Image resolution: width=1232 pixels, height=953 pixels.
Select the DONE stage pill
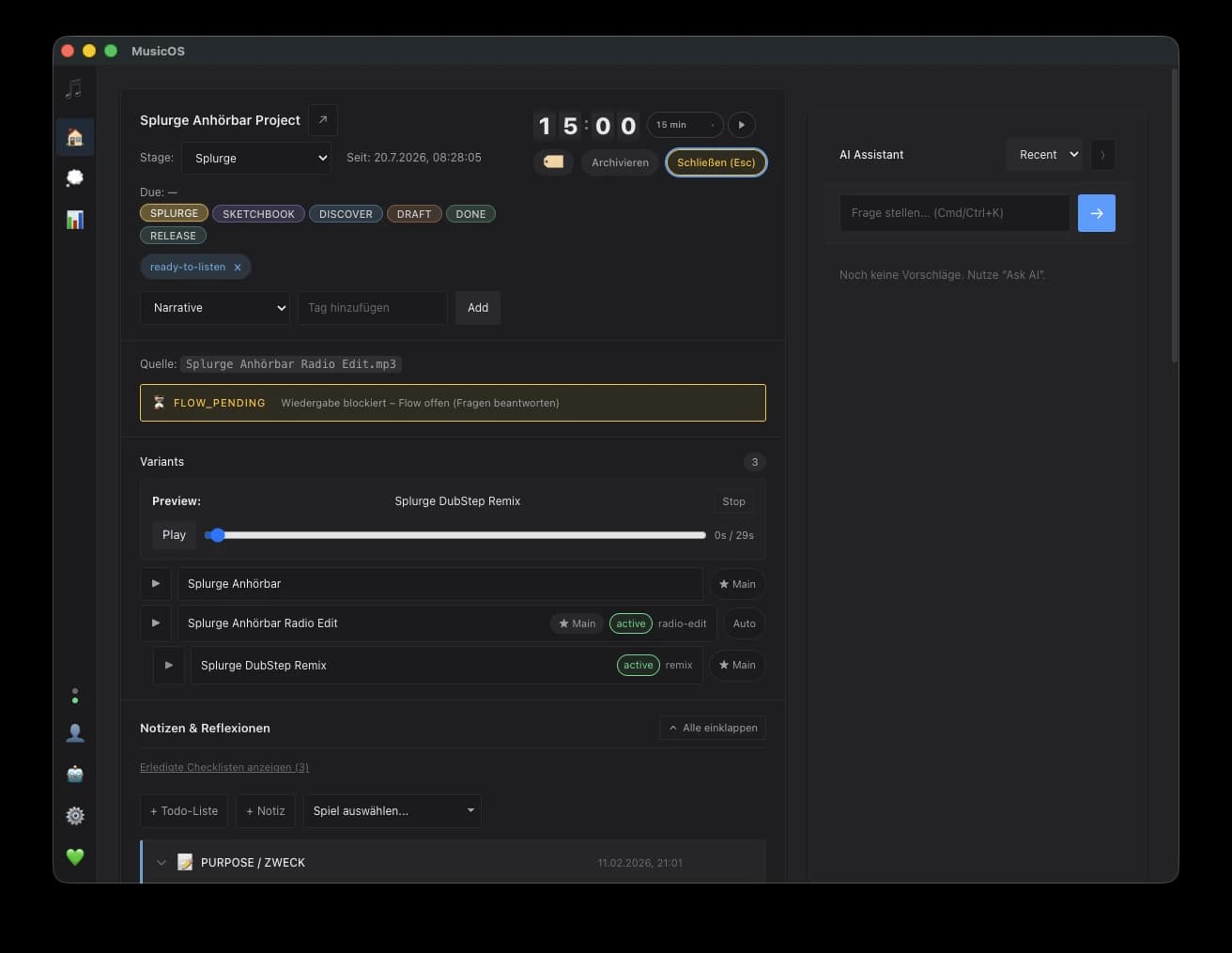[x=470, y=214]
